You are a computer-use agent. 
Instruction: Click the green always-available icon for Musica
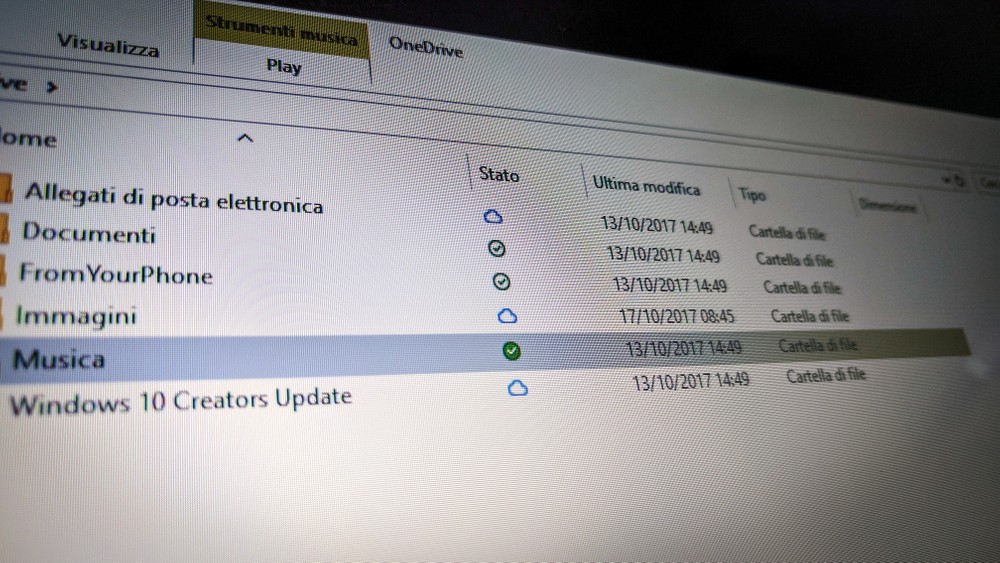pos(512,351)
